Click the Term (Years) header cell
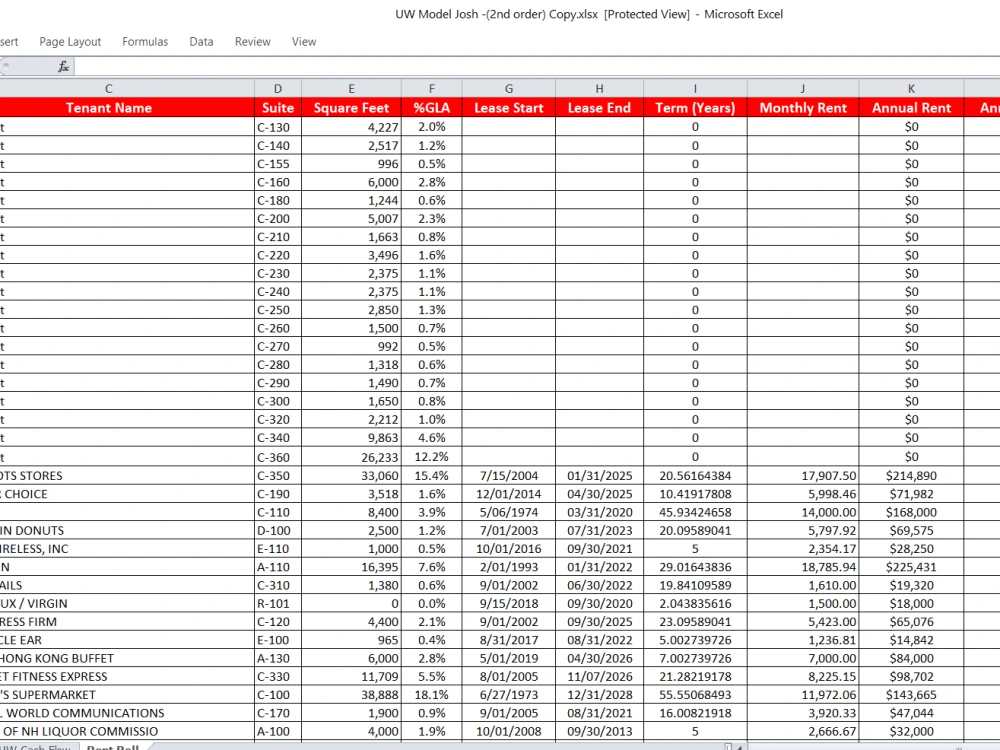Screen dimensions: 1000x750 pos(695,108)
